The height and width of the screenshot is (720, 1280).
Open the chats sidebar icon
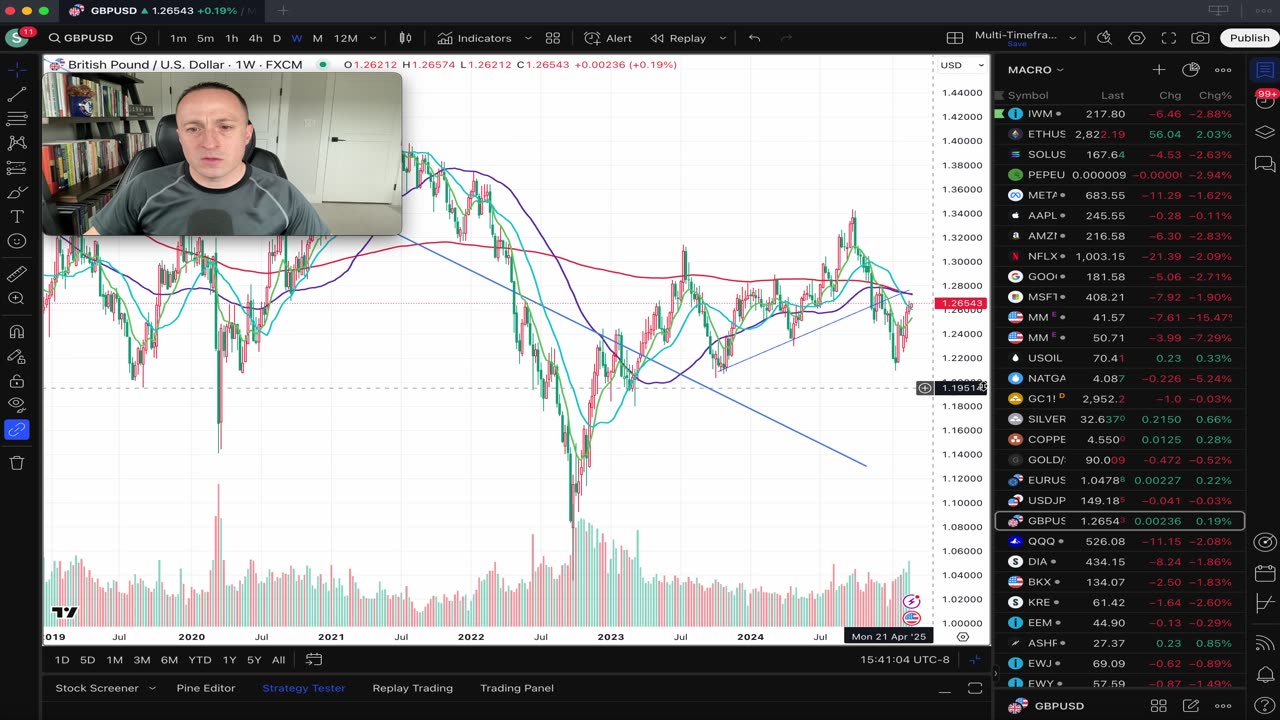tap(1265, 164)
